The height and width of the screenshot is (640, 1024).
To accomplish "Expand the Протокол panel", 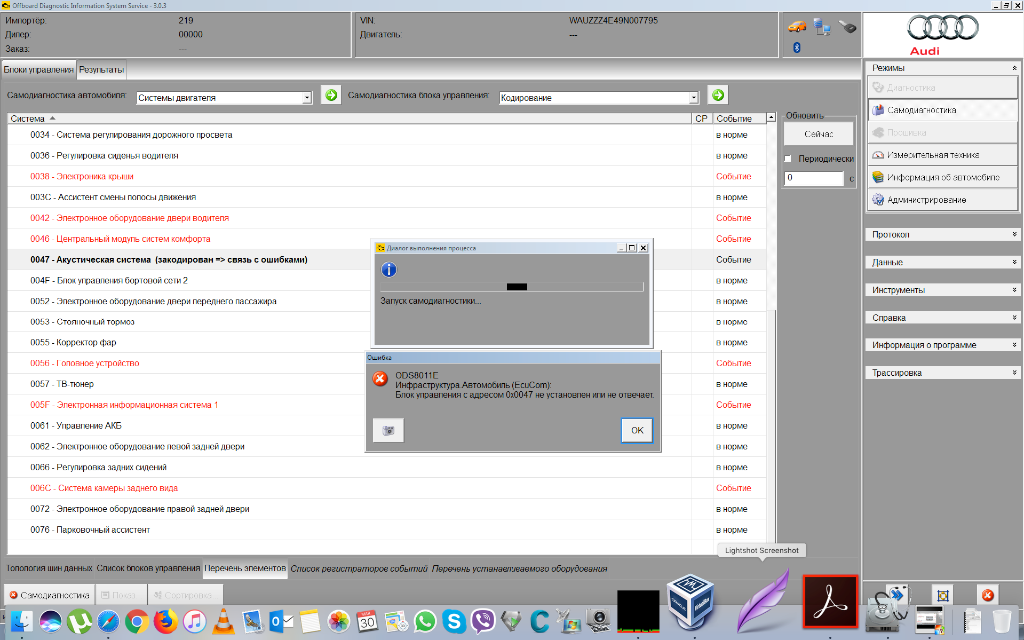I will [943, 234].
